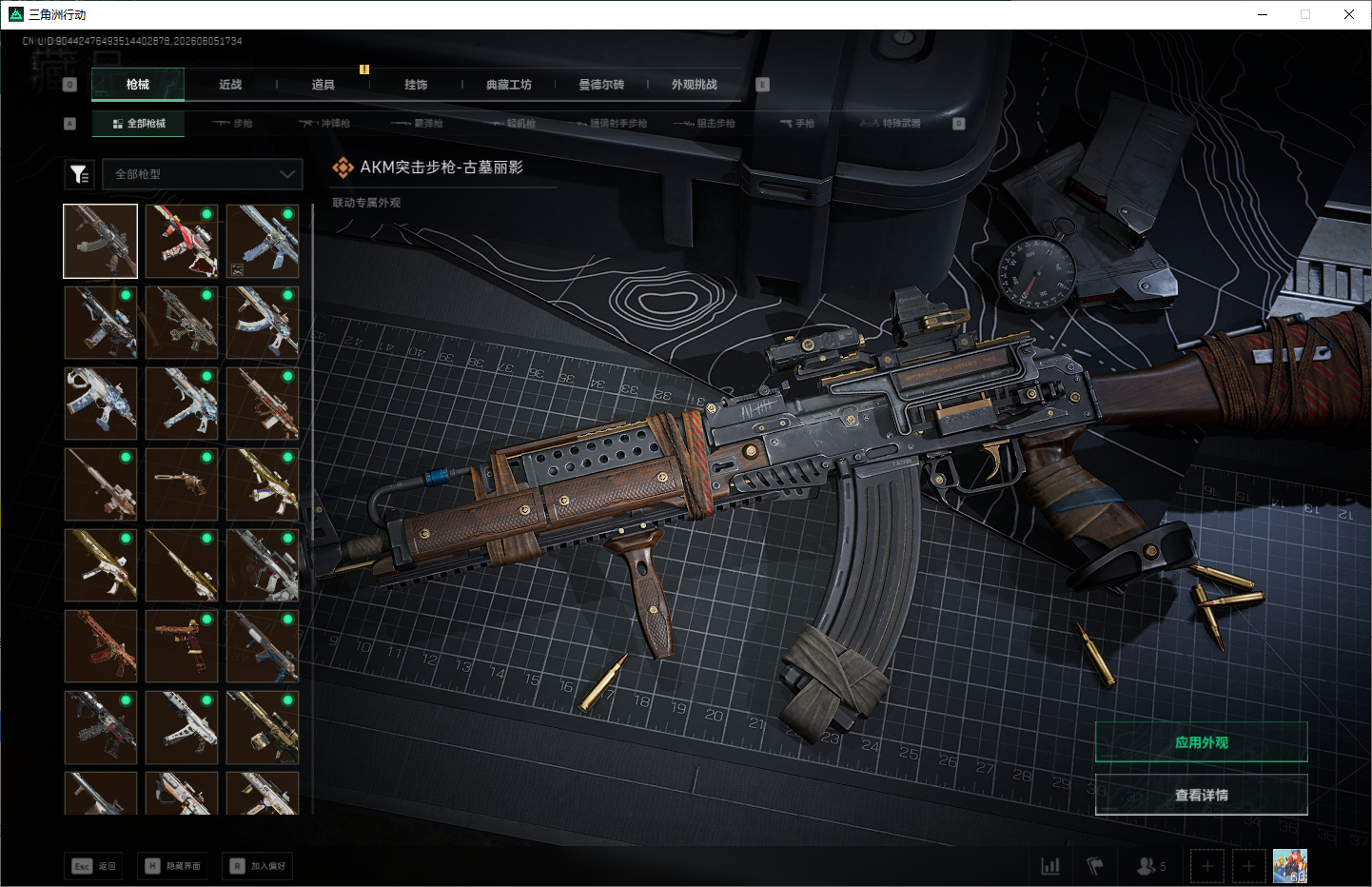Image resolution: width=1372 pixels, height=887 pixels.
Task: Click H 隐藏界面 hide interface button
Action: (173, 866)
